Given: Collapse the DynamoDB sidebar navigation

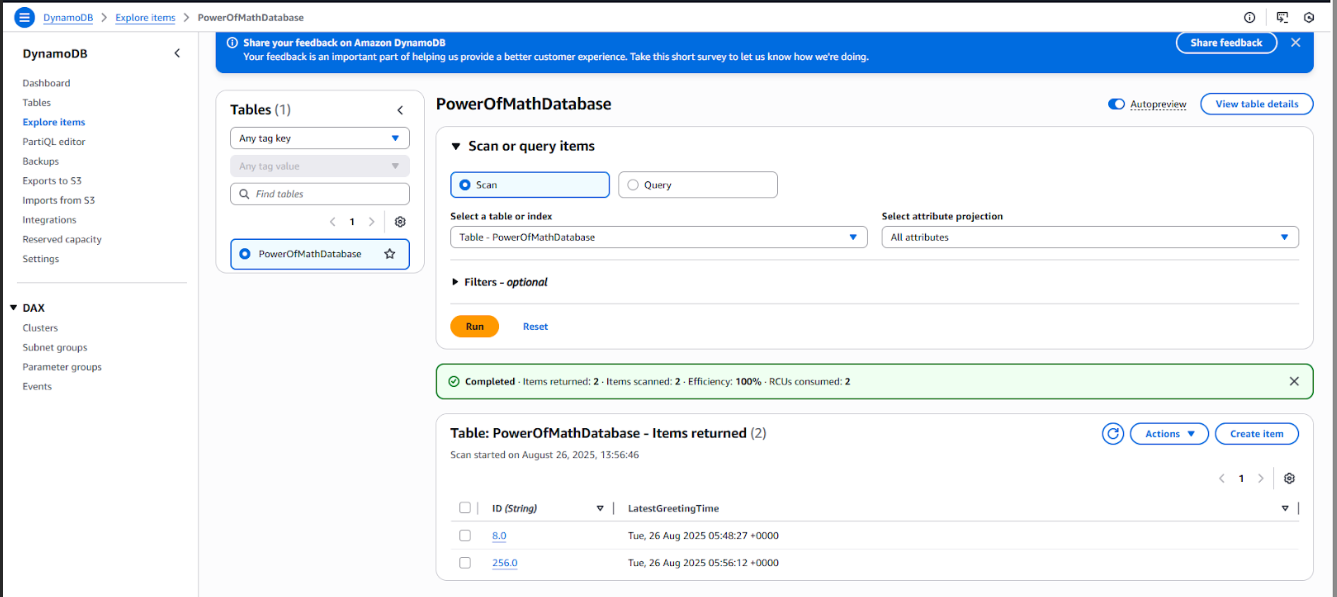Looking at the screenshot, I should click(x=177, y=53).
